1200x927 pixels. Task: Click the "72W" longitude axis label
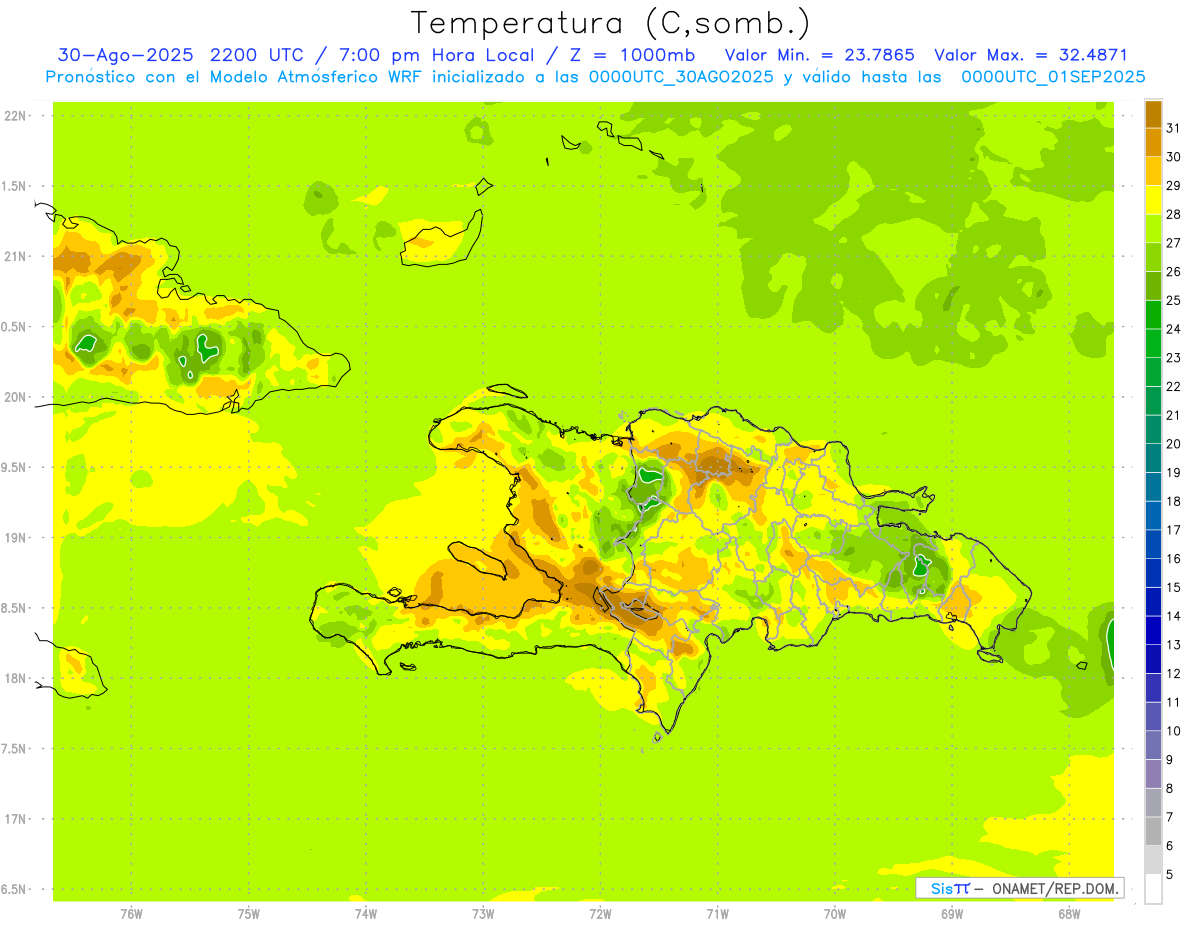600,913
